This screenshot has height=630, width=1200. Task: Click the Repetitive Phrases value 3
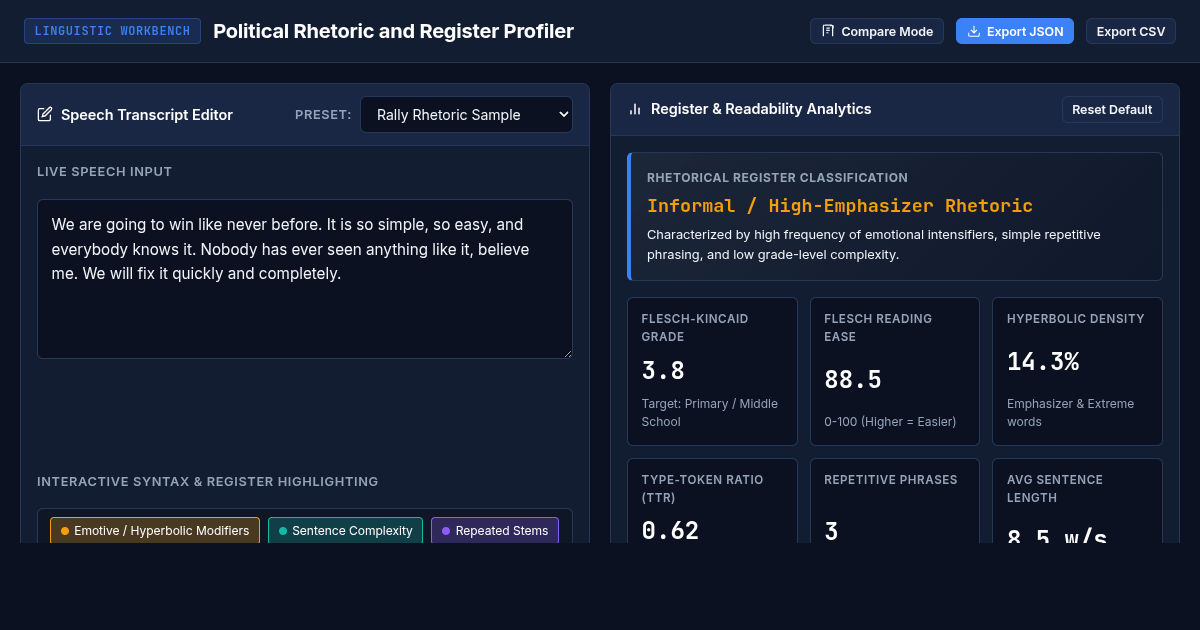click(831, 531)
